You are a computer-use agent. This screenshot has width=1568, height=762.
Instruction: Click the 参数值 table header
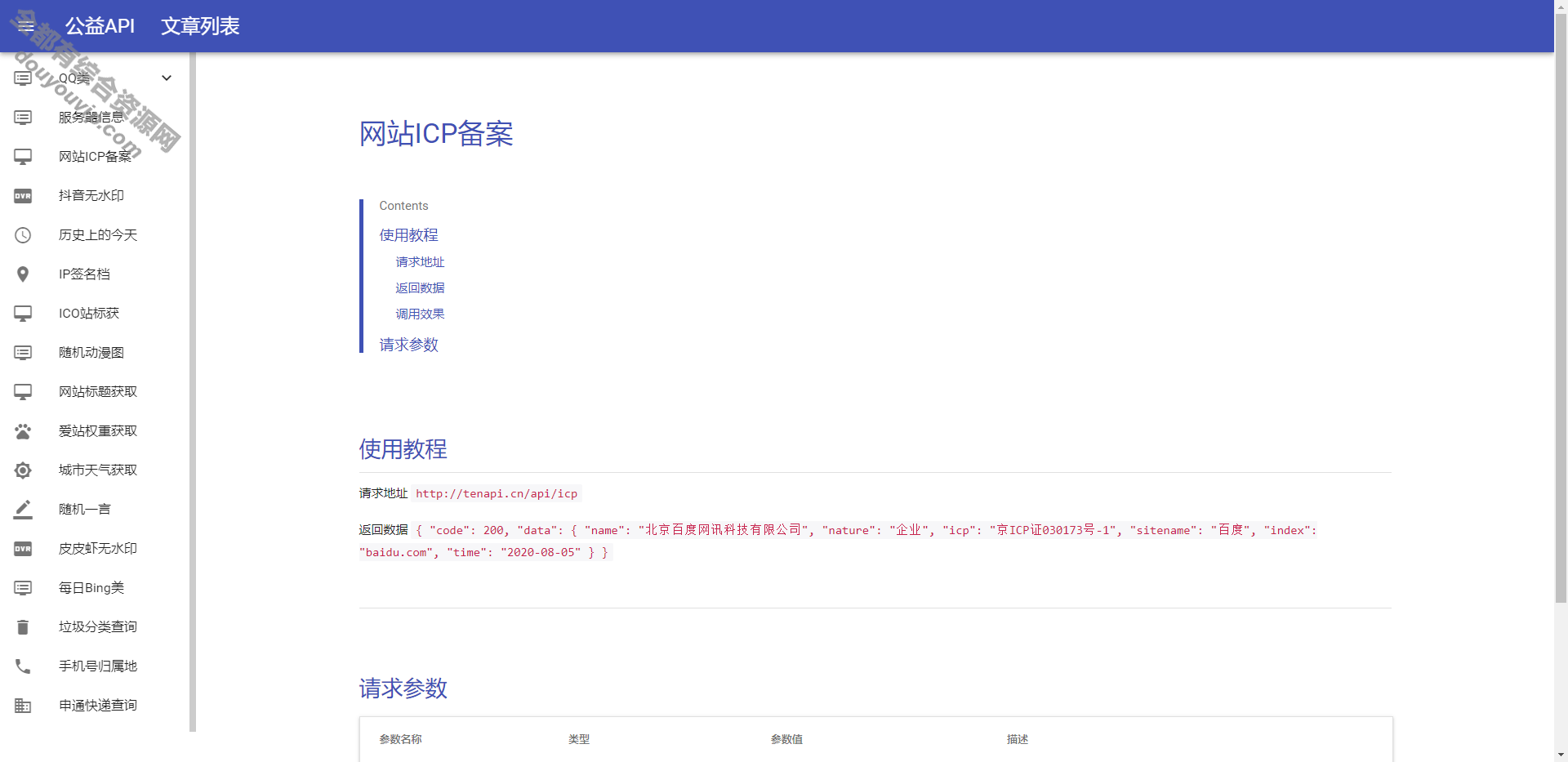[786, 739]
